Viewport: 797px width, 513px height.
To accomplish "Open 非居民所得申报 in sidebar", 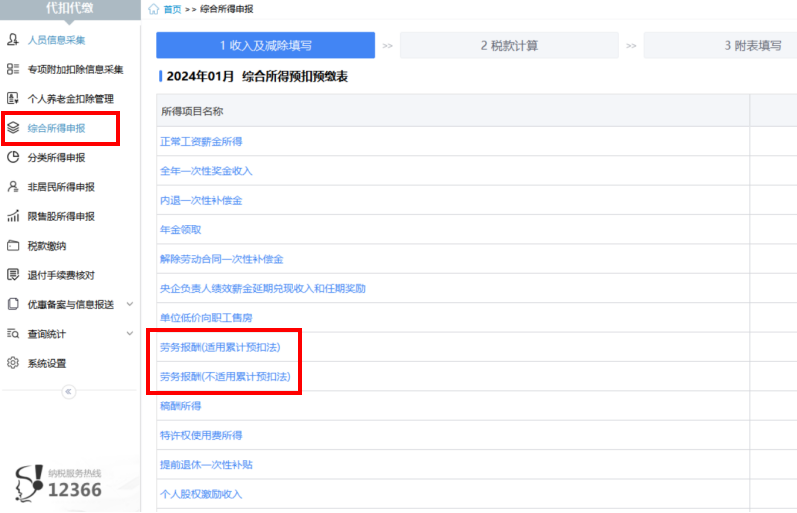I will pos(61,187).
